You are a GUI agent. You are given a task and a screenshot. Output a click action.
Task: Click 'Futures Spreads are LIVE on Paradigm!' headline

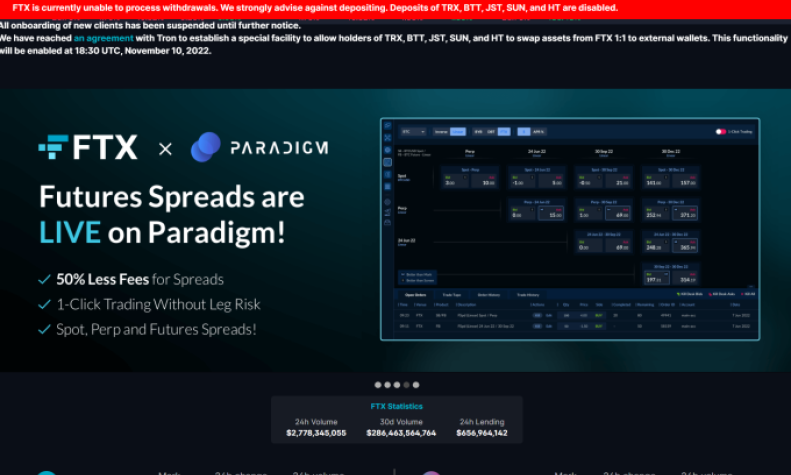(x=172, y=214)
